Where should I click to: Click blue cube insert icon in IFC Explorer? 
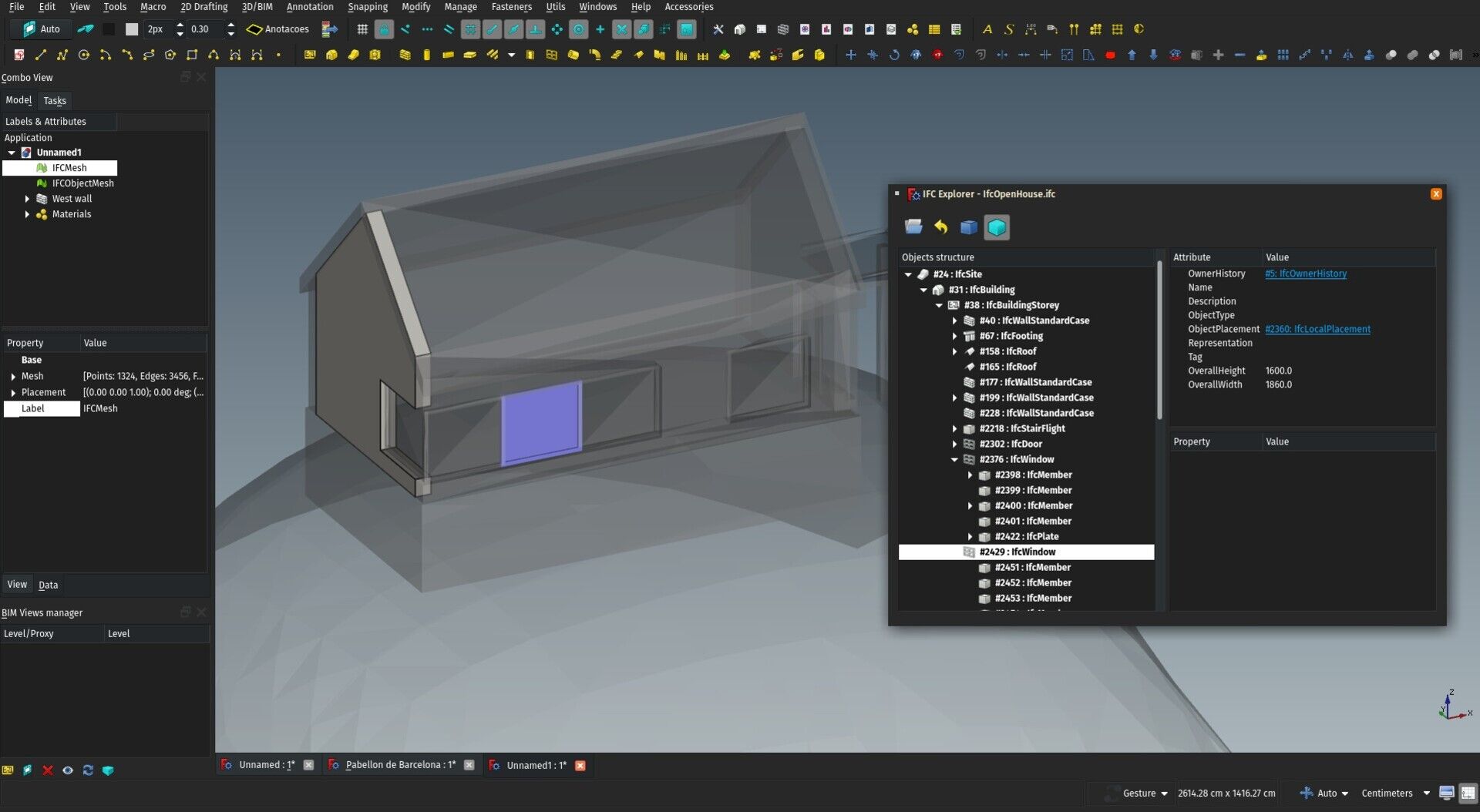point(969,226)
